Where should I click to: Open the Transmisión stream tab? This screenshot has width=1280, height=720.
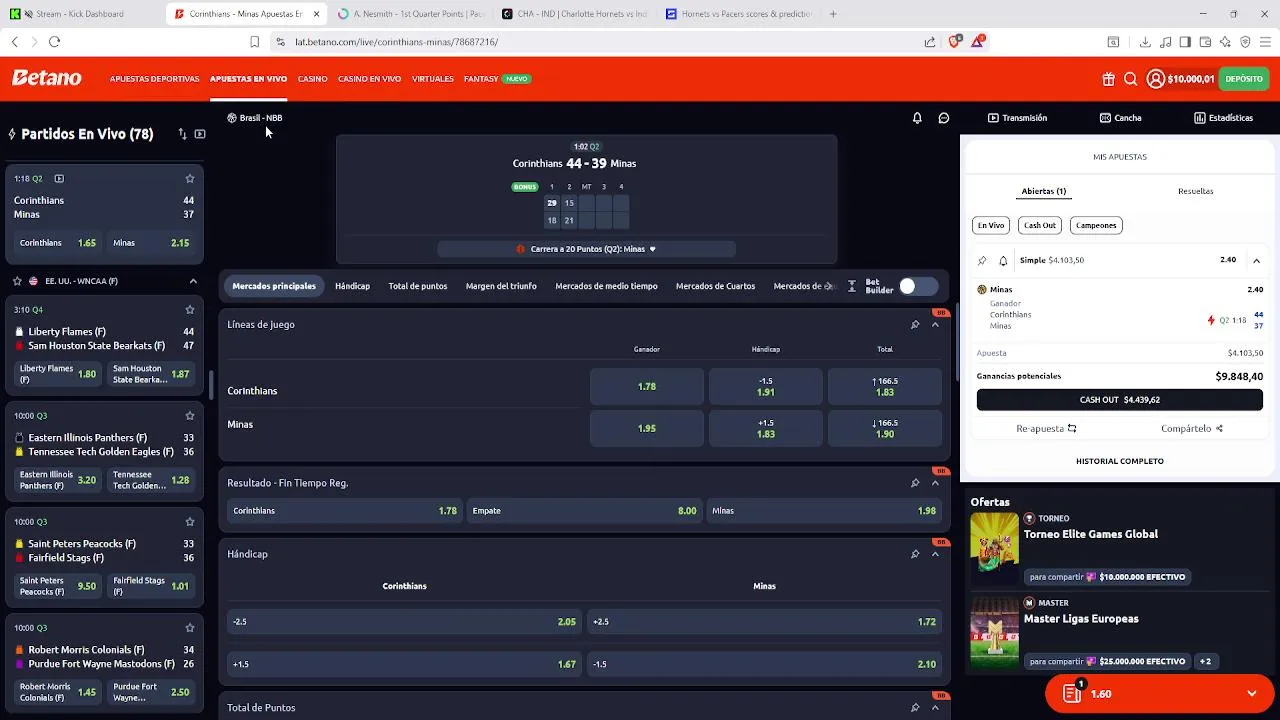pos(1017,118)
